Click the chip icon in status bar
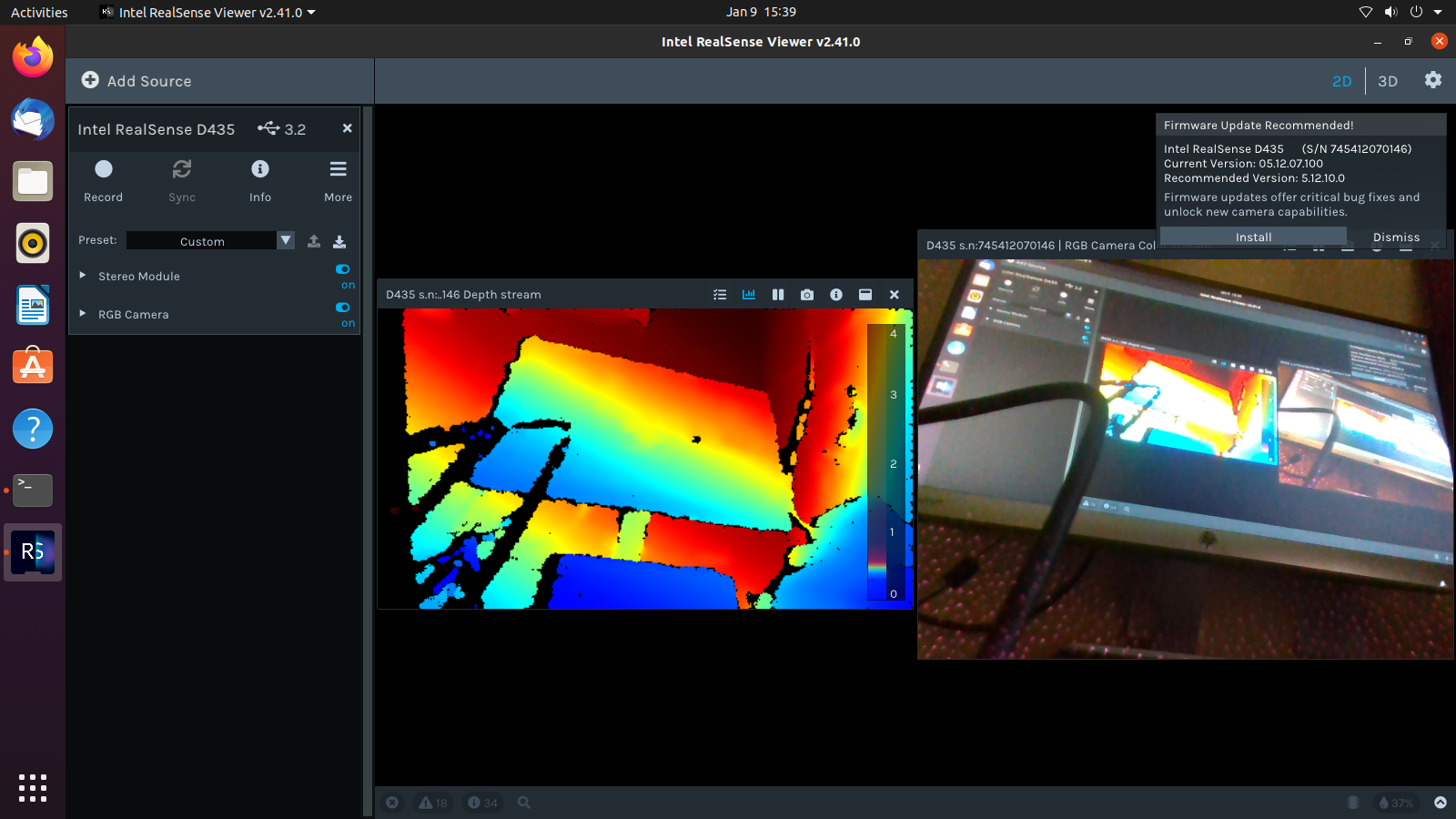 tap(1353, 803)
